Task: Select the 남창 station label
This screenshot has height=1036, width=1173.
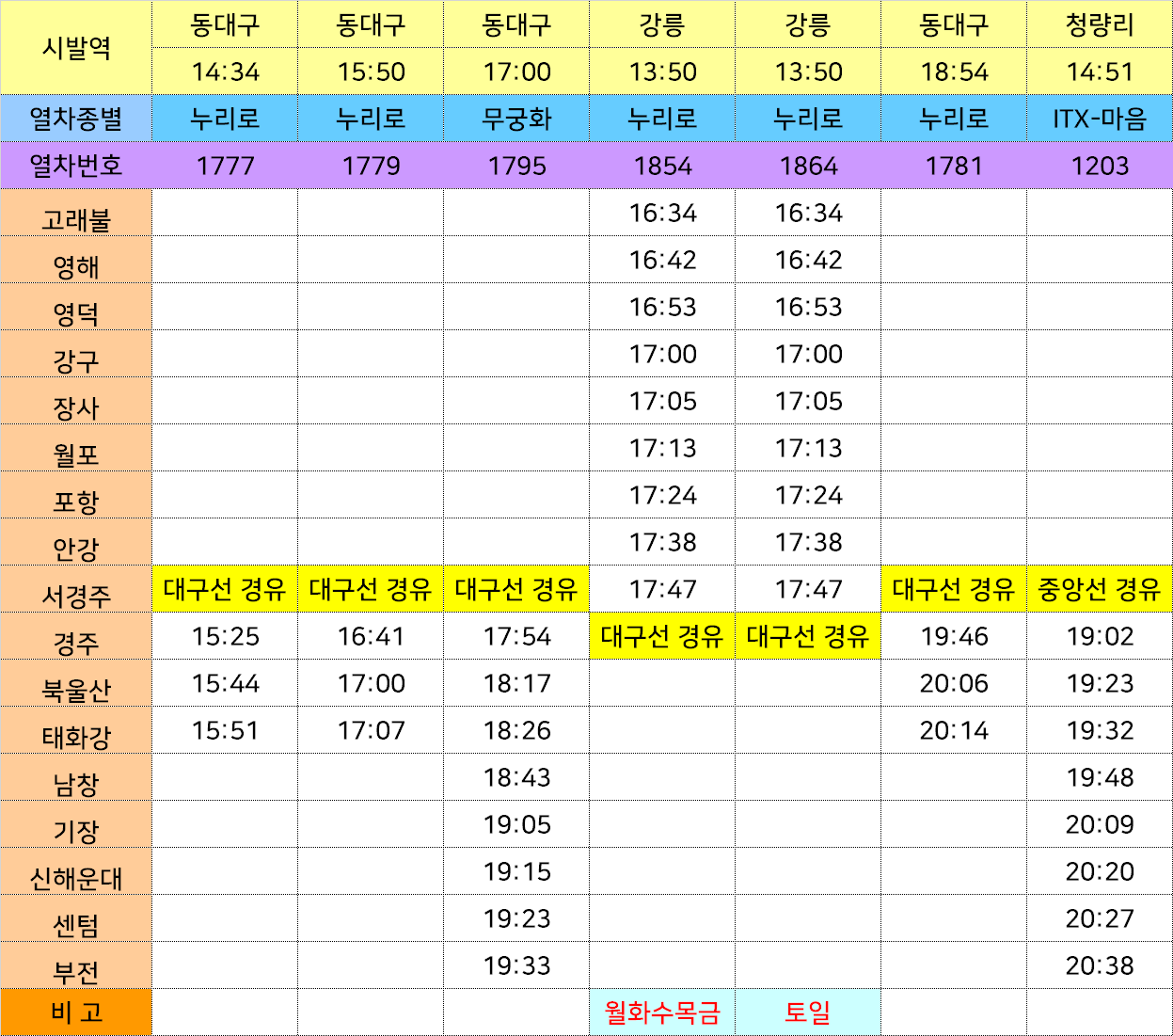Action: pos(76,777)
